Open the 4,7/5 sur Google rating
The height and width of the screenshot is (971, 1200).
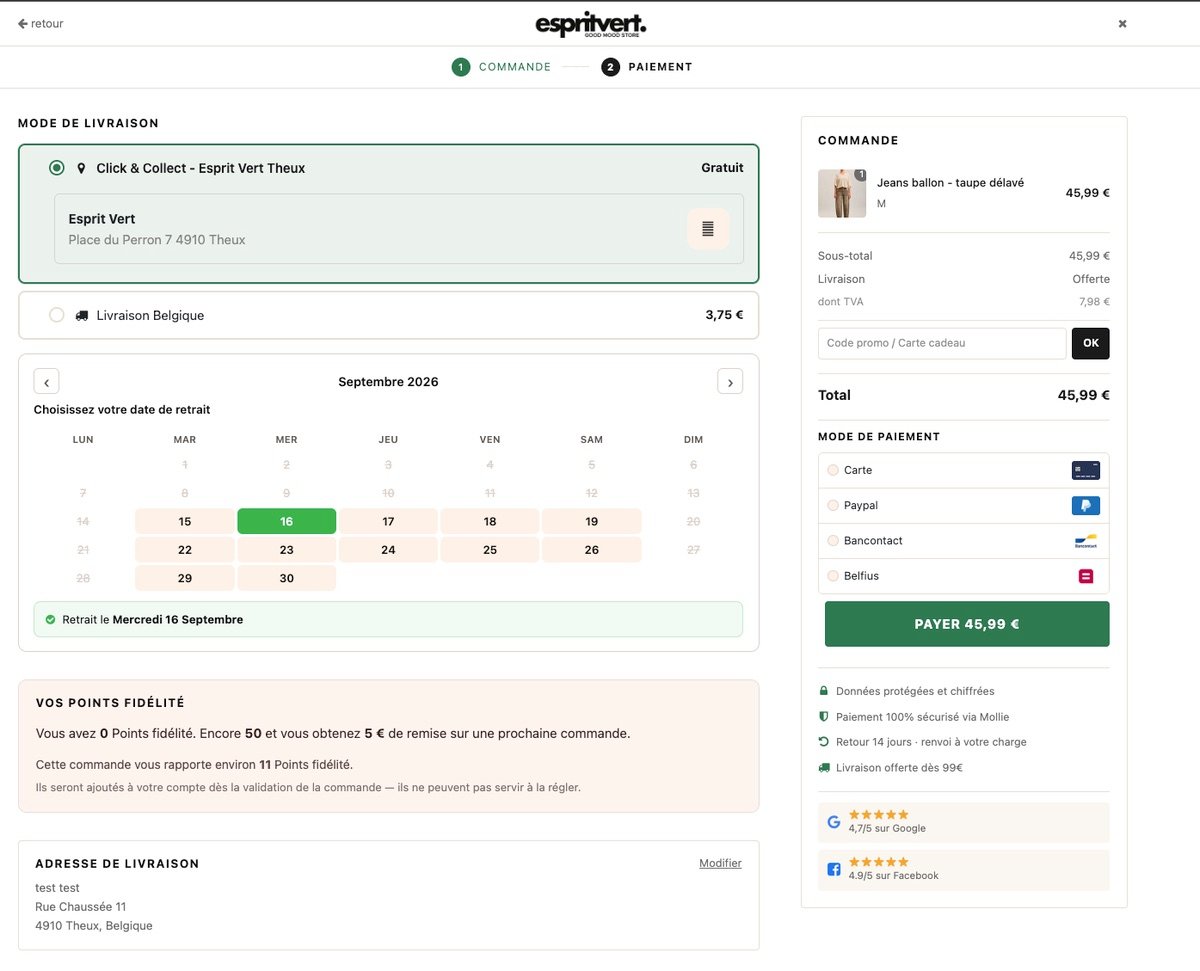click(964, 822)
